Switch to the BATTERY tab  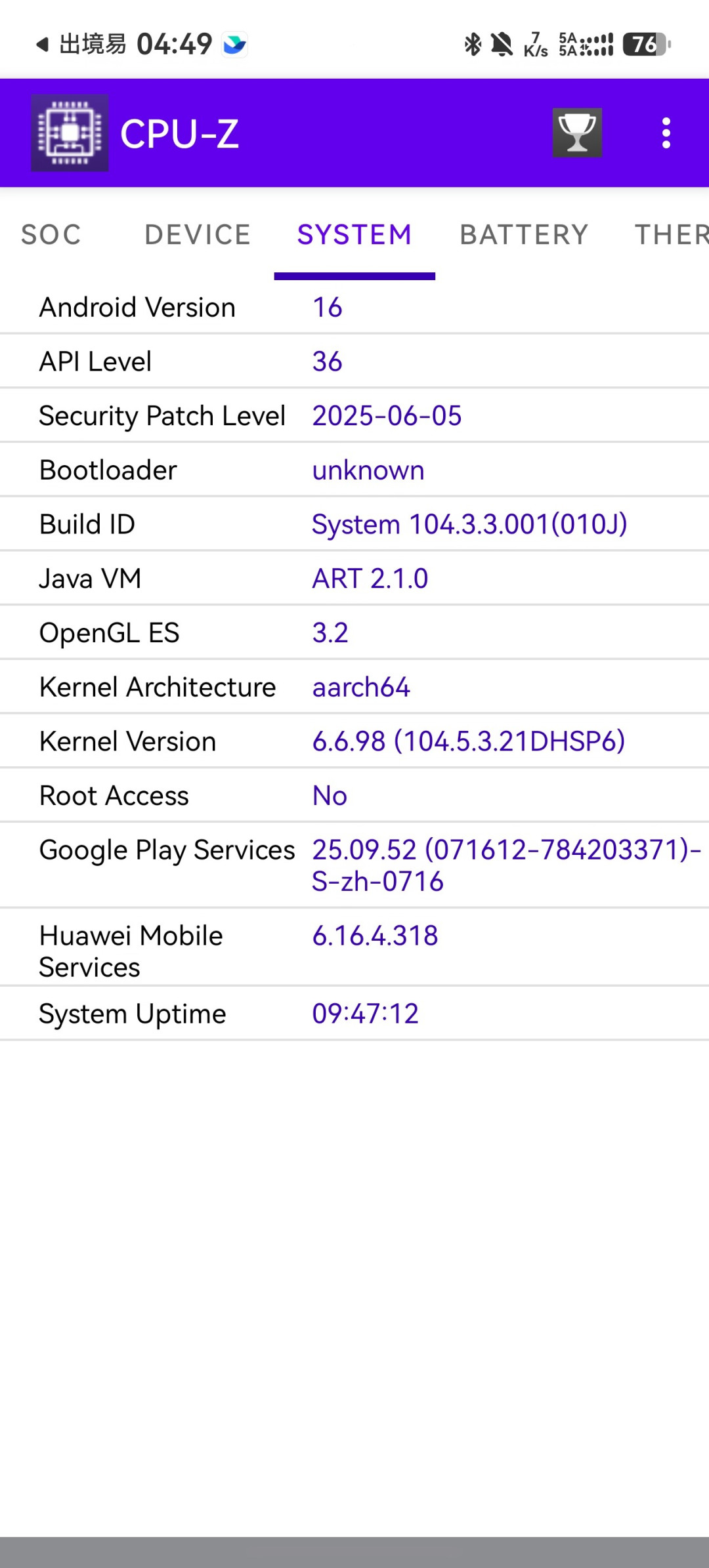[x=524, y=234]
